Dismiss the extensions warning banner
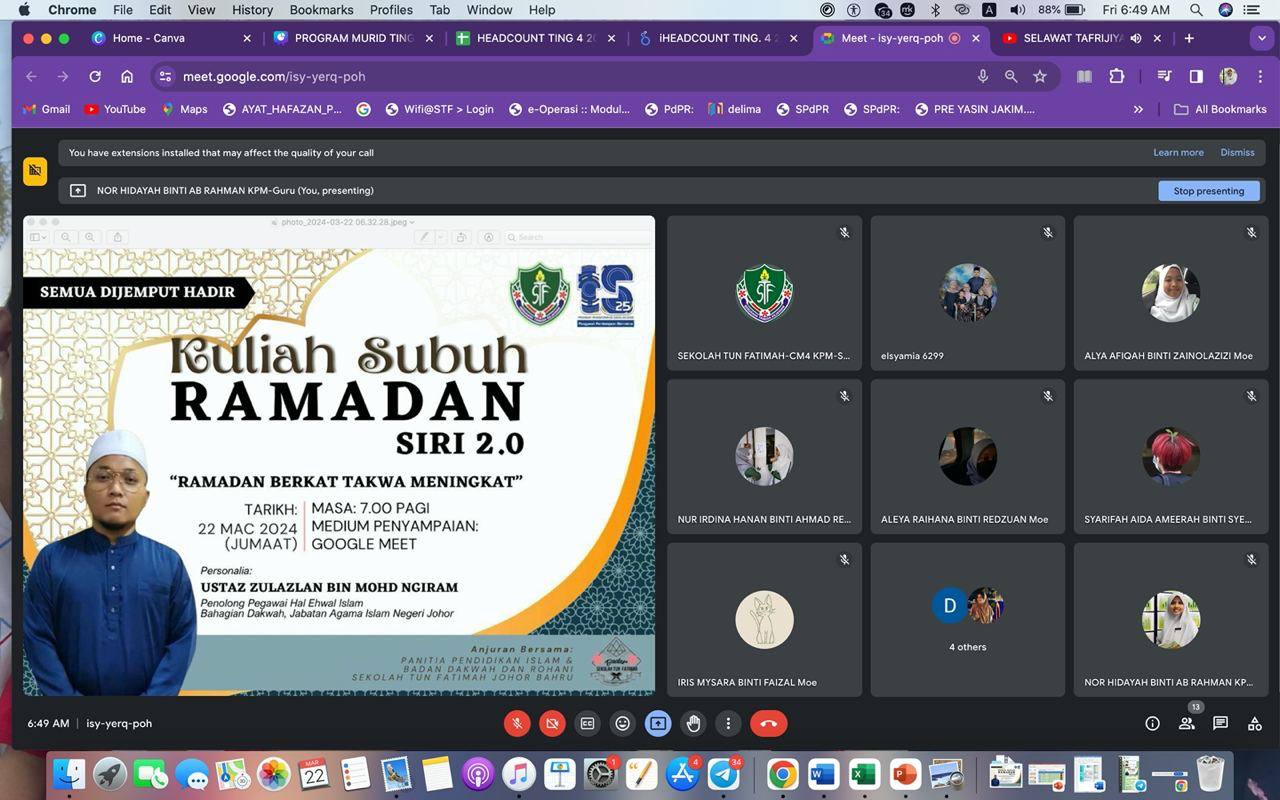The width and height of the screenshot is (1280, 800). point(1237,153)
